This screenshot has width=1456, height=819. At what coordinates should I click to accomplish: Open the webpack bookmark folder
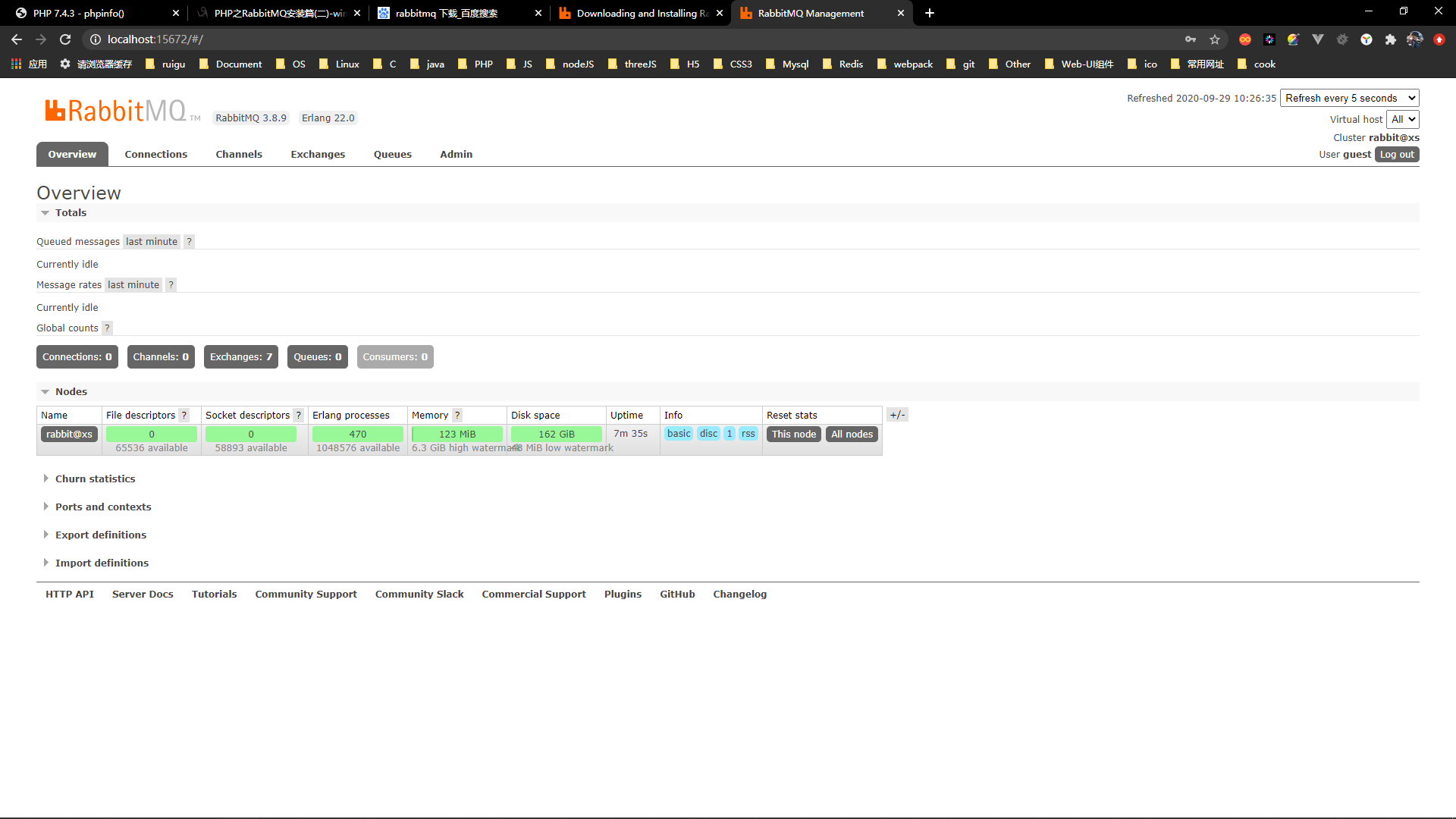point(905,64)
